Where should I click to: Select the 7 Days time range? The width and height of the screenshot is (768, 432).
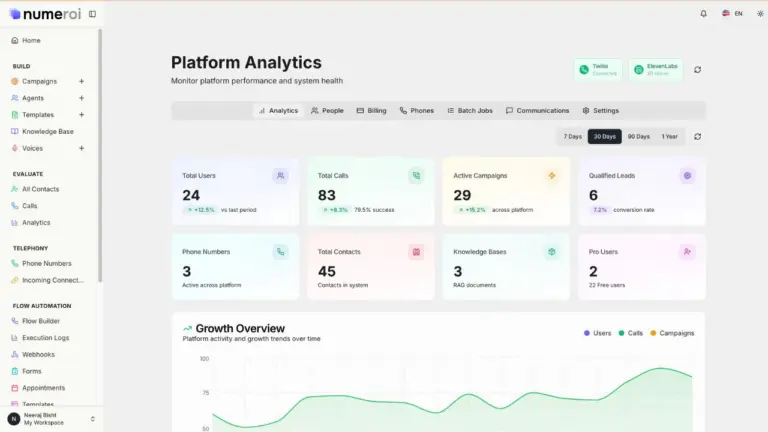[572, 136]
